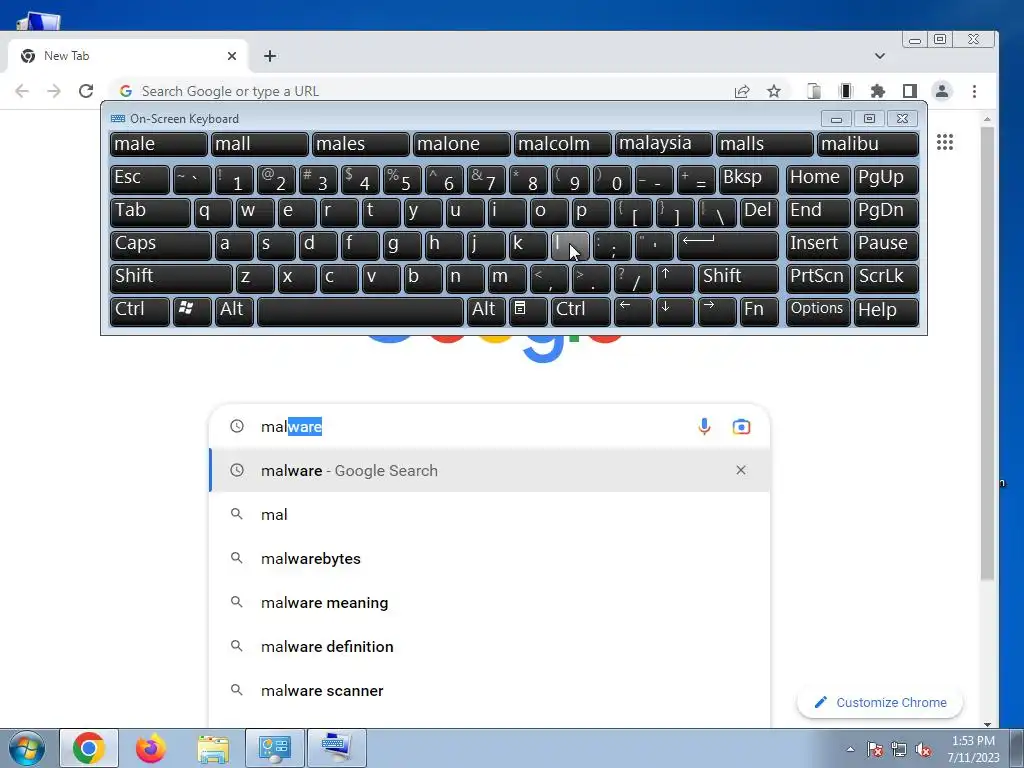The image size is (1024, 768).
Task: Click the Bksp key
Action: coord(748,180)
